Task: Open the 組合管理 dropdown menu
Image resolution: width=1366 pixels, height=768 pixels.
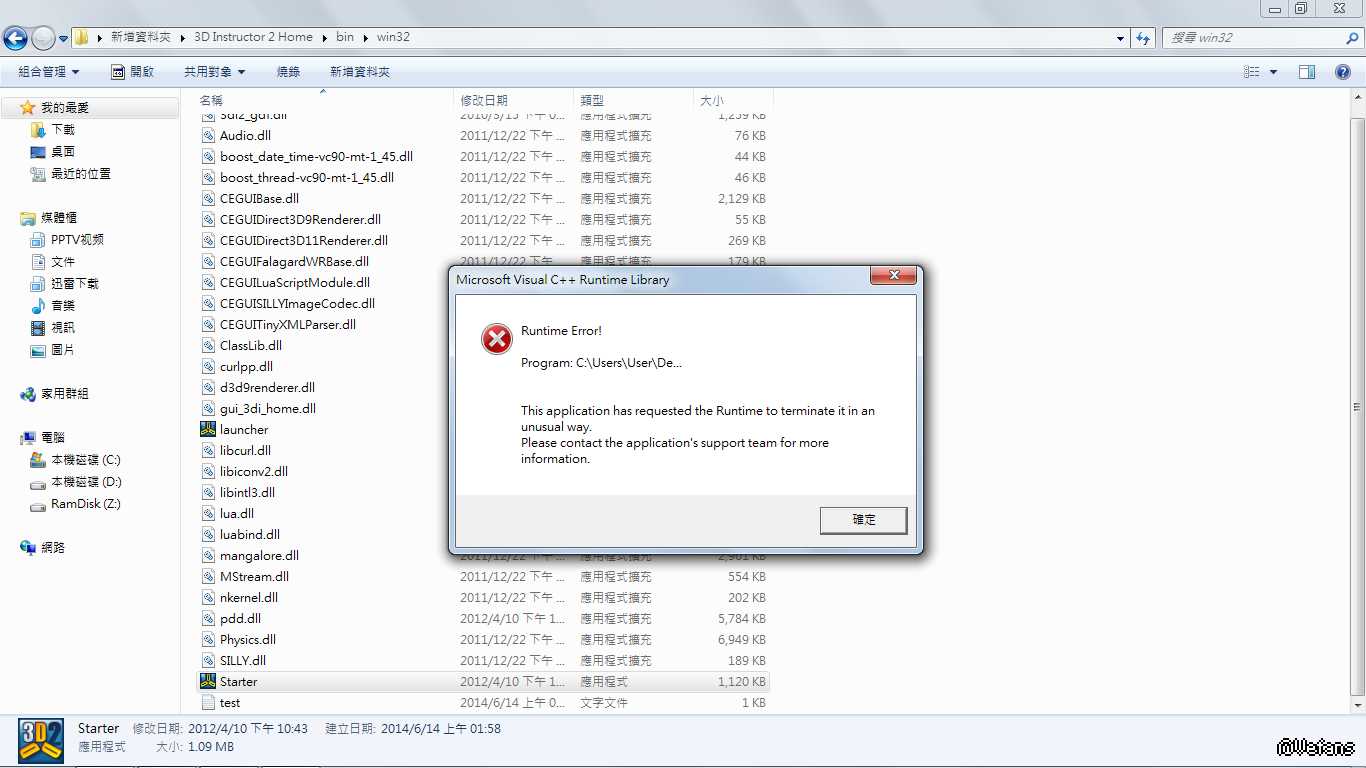Action: point(48,72)
